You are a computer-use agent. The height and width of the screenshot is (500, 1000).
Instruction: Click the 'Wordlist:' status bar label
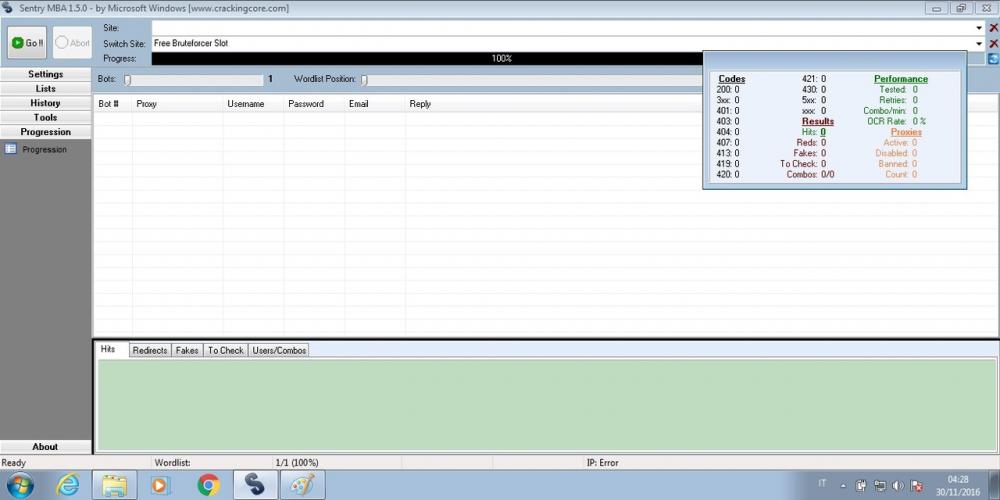click(x=172, y=462)
